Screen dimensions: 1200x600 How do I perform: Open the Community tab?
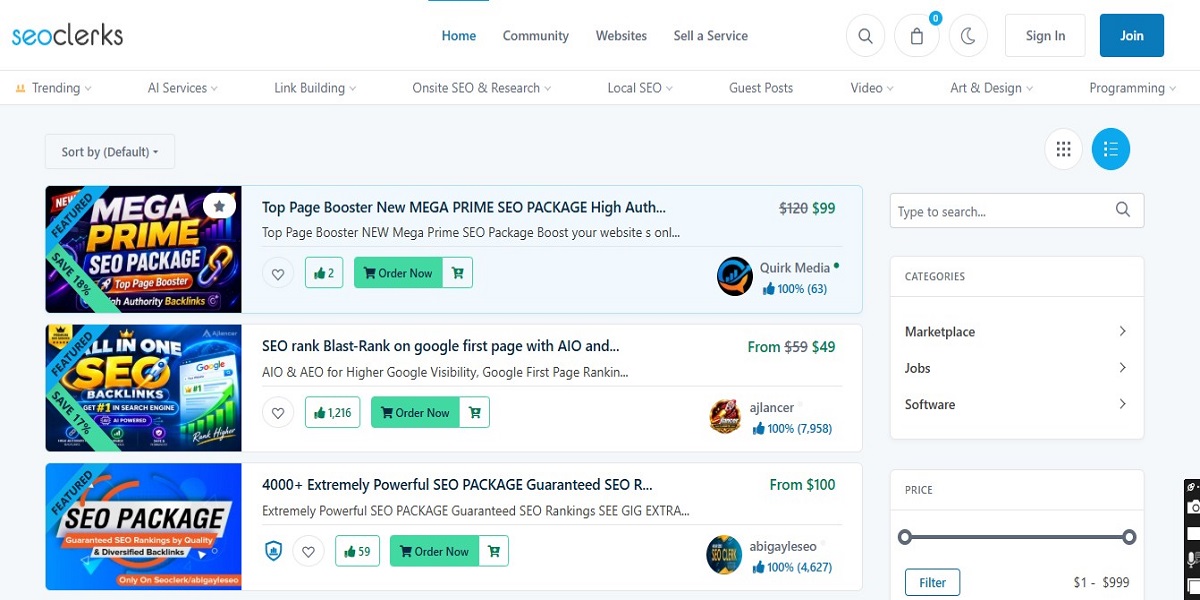(x=536, y=36)
